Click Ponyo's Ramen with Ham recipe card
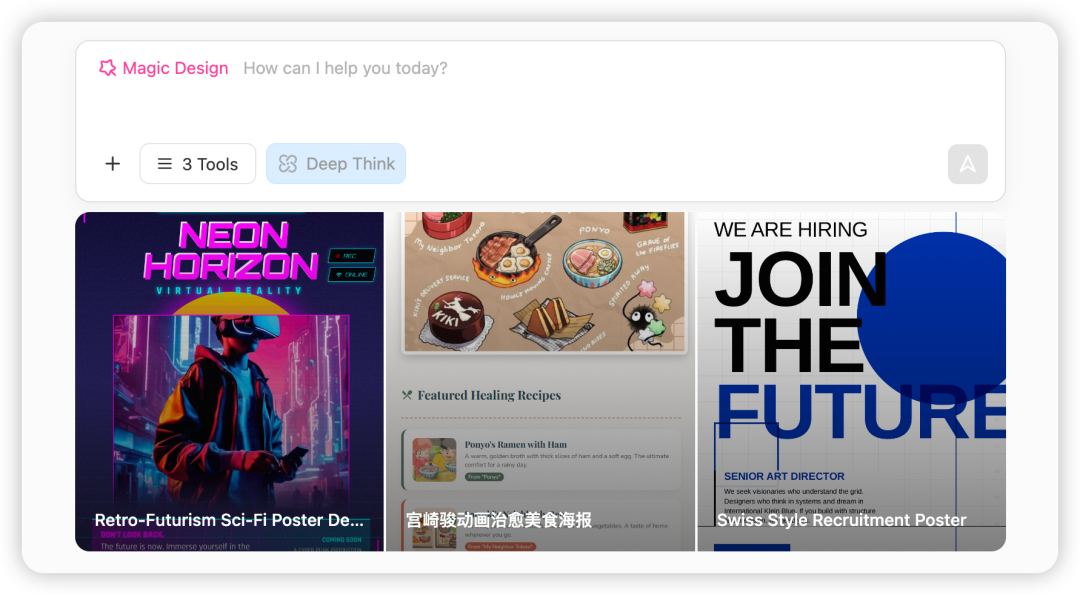Screen dimensions: 1080x595 (x=541, y=459)
